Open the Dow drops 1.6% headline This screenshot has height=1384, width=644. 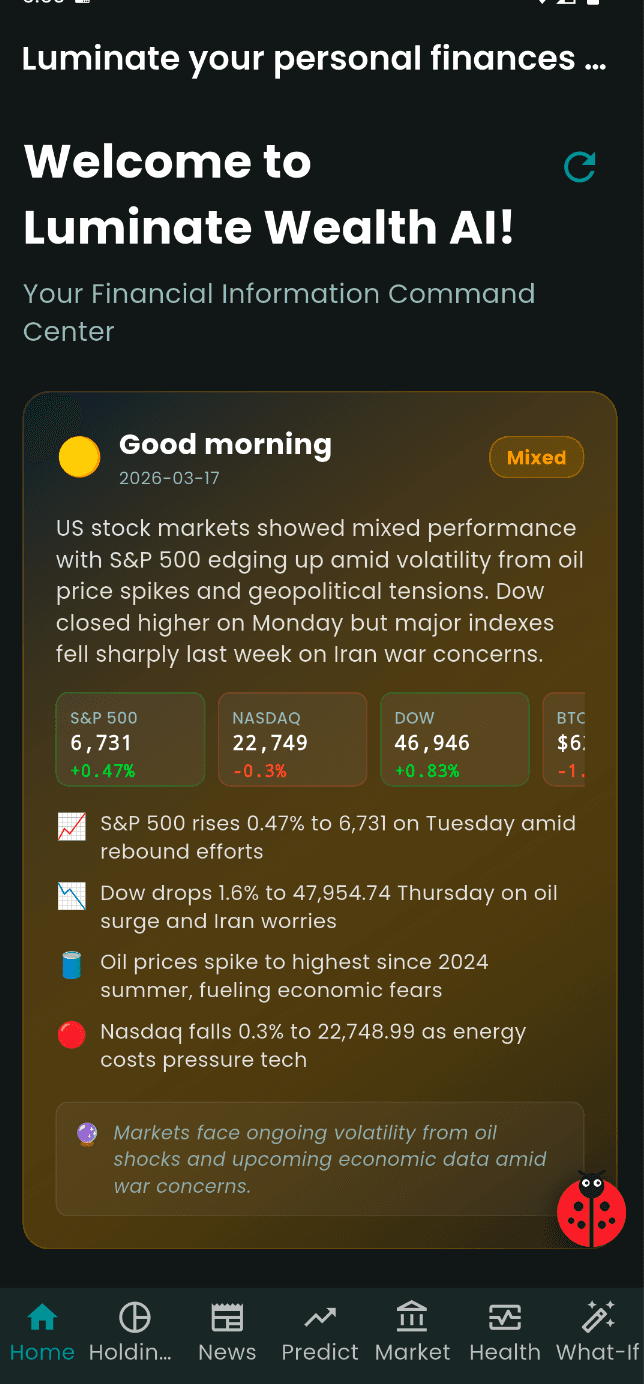click(x=328, y=907)
